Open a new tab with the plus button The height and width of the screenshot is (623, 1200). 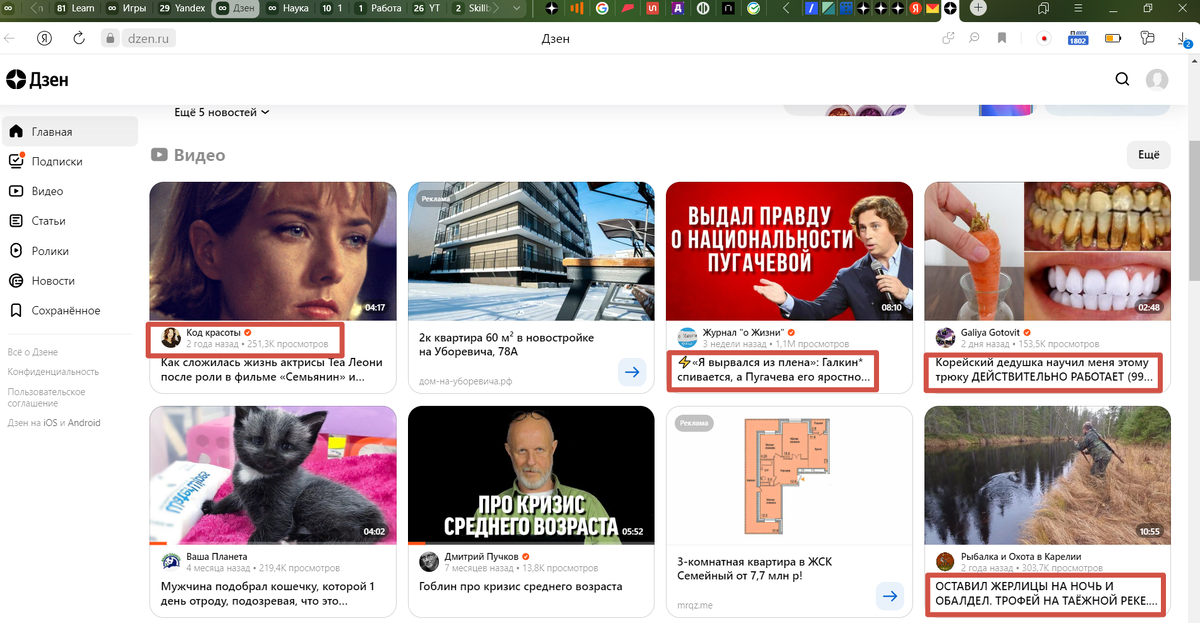point(977,8)
